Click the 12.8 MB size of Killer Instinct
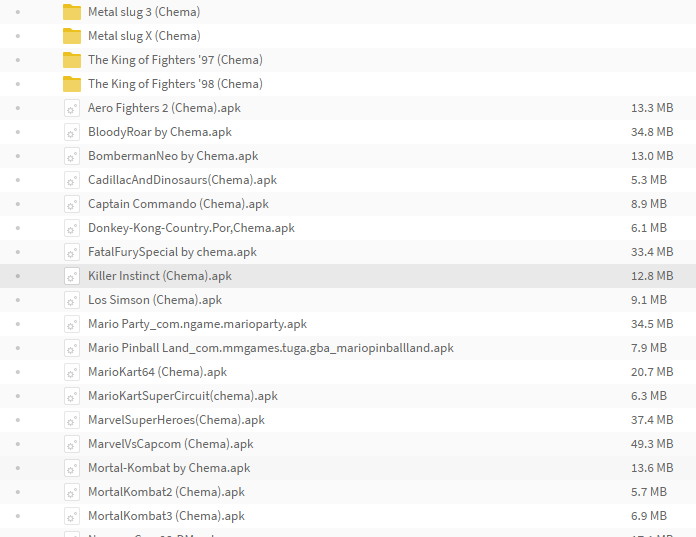The height and width of the screenshot is (537, 696). coord(652,276)
